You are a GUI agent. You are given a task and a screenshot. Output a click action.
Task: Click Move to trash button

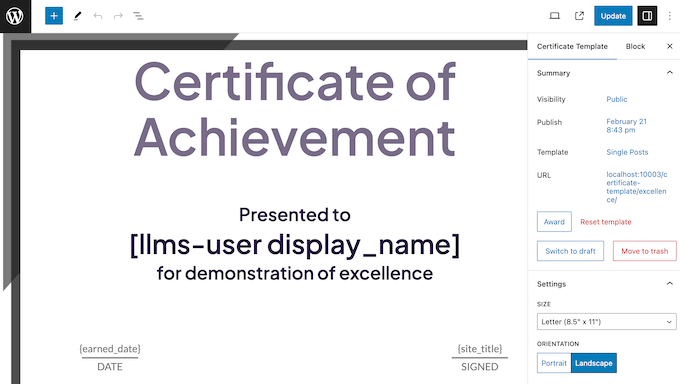pyautogui.click(x=644, y=251)
